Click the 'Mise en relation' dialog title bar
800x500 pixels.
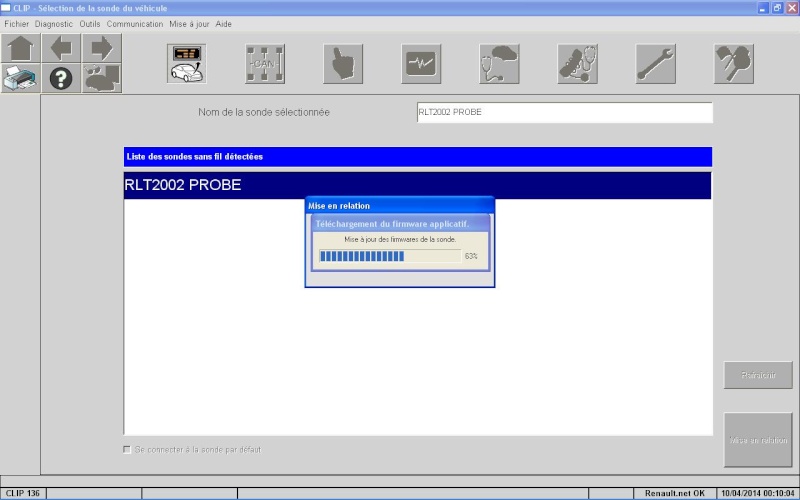point(399,206)
